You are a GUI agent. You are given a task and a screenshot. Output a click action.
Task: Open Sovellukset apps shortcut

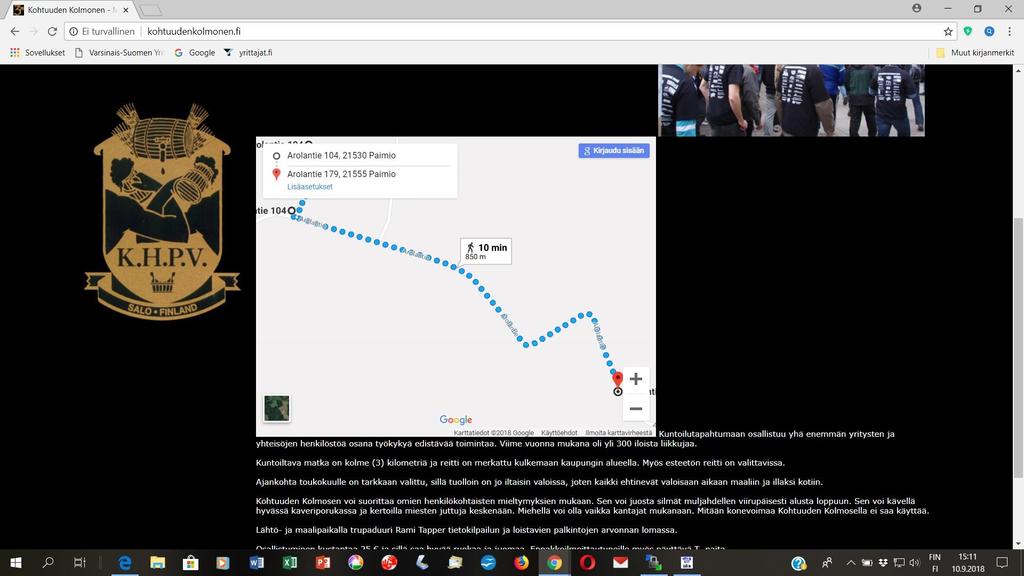click(37, 53)
